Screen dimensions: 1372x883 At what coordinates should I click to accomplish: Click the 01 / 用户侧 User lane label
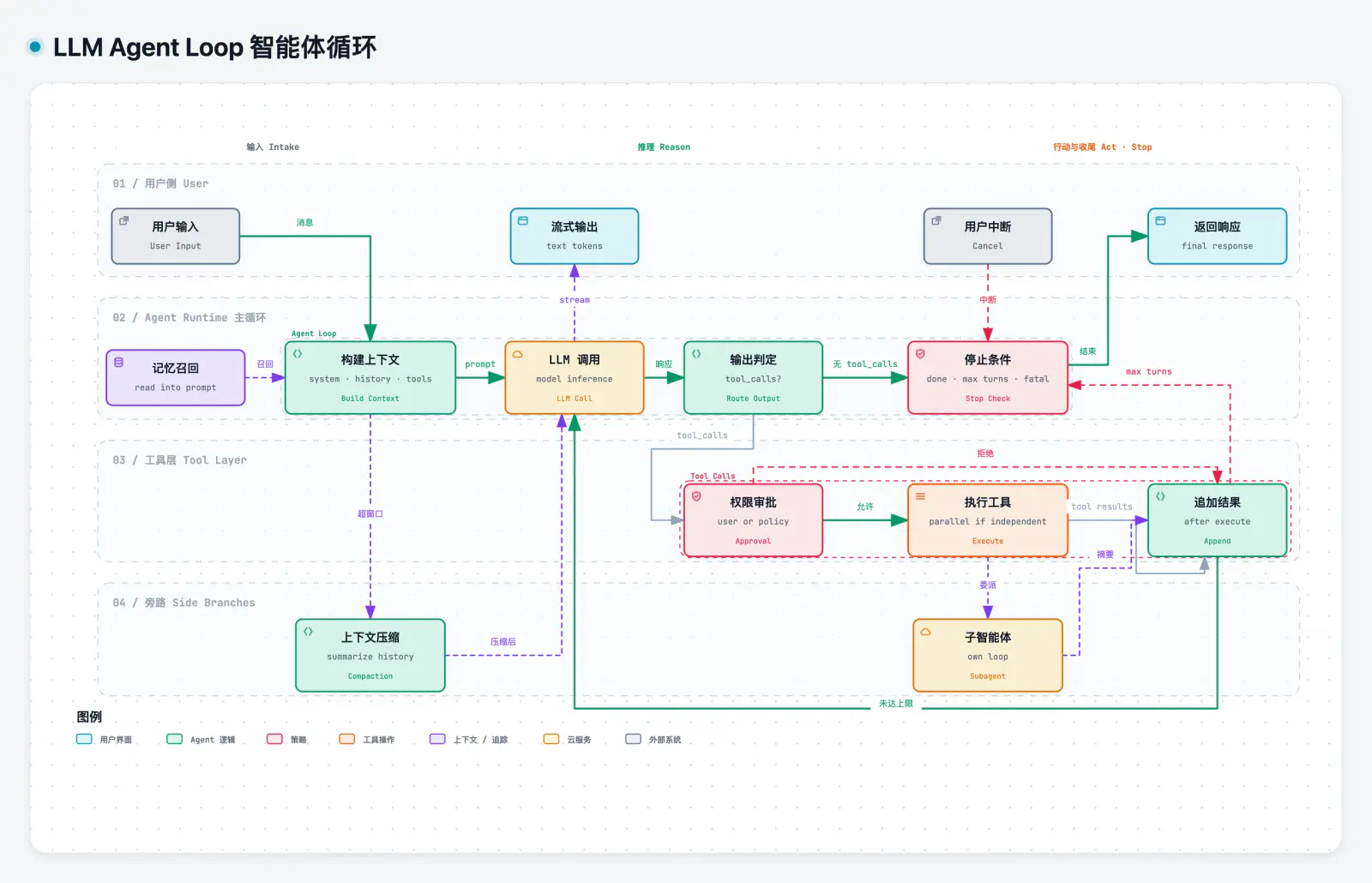click(x=160, y=183)
